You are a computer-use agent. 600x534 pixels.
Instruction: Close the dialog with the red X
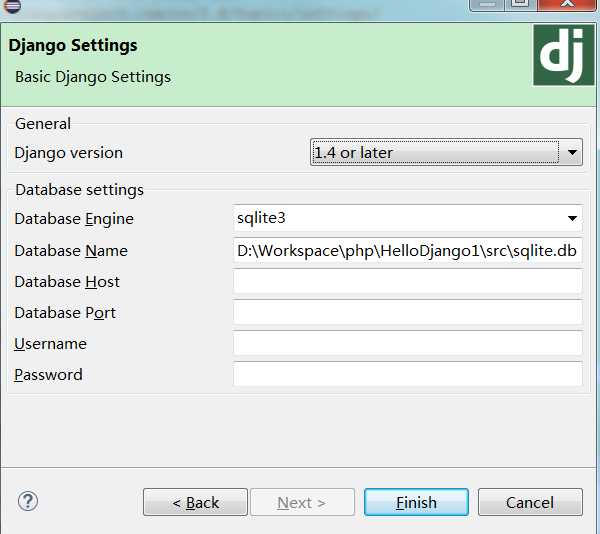[567, 5]
